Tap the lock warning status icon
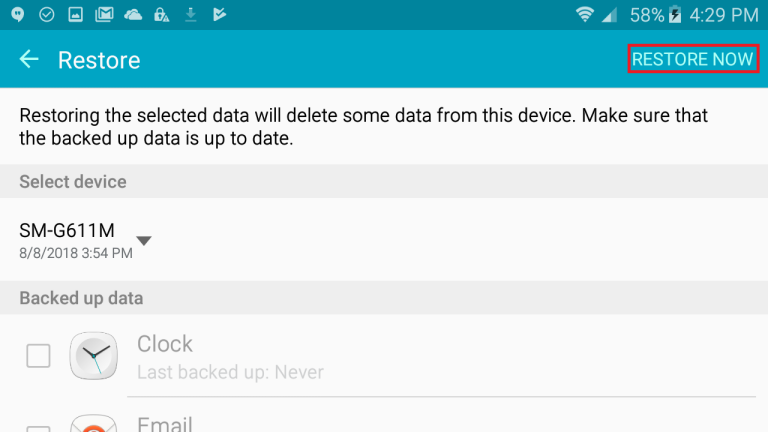 point(162,15)
